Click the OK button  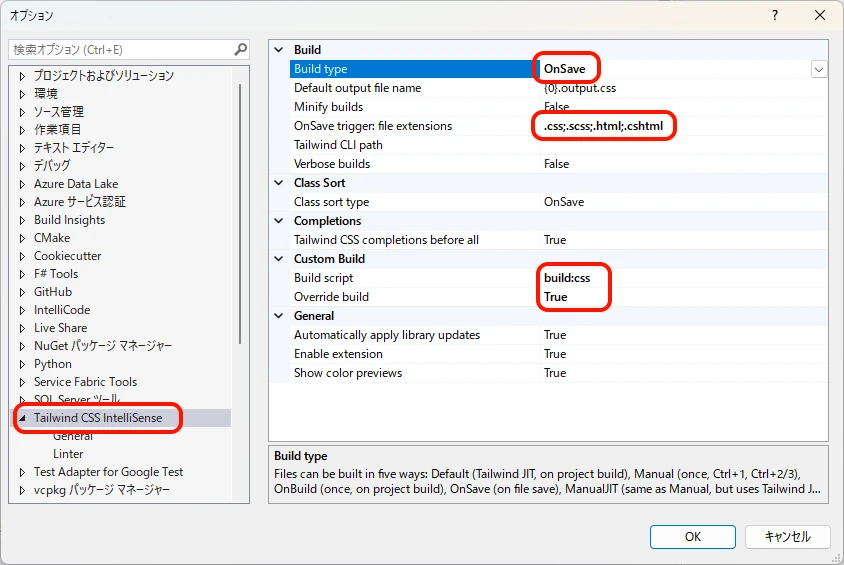click(692, 536)
